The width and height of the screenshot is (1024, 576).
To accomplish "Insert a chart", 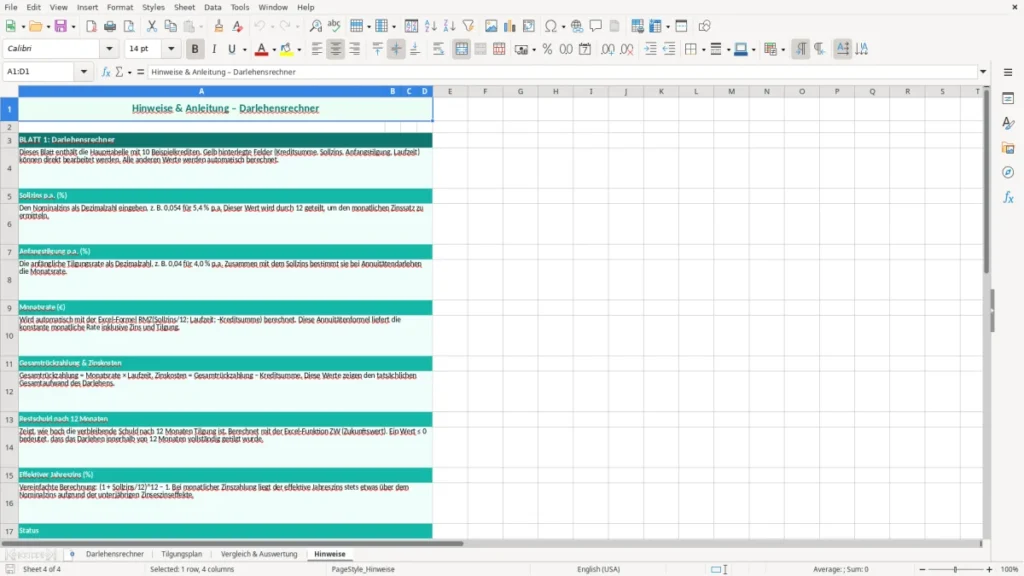I will [x=510, y=26].
